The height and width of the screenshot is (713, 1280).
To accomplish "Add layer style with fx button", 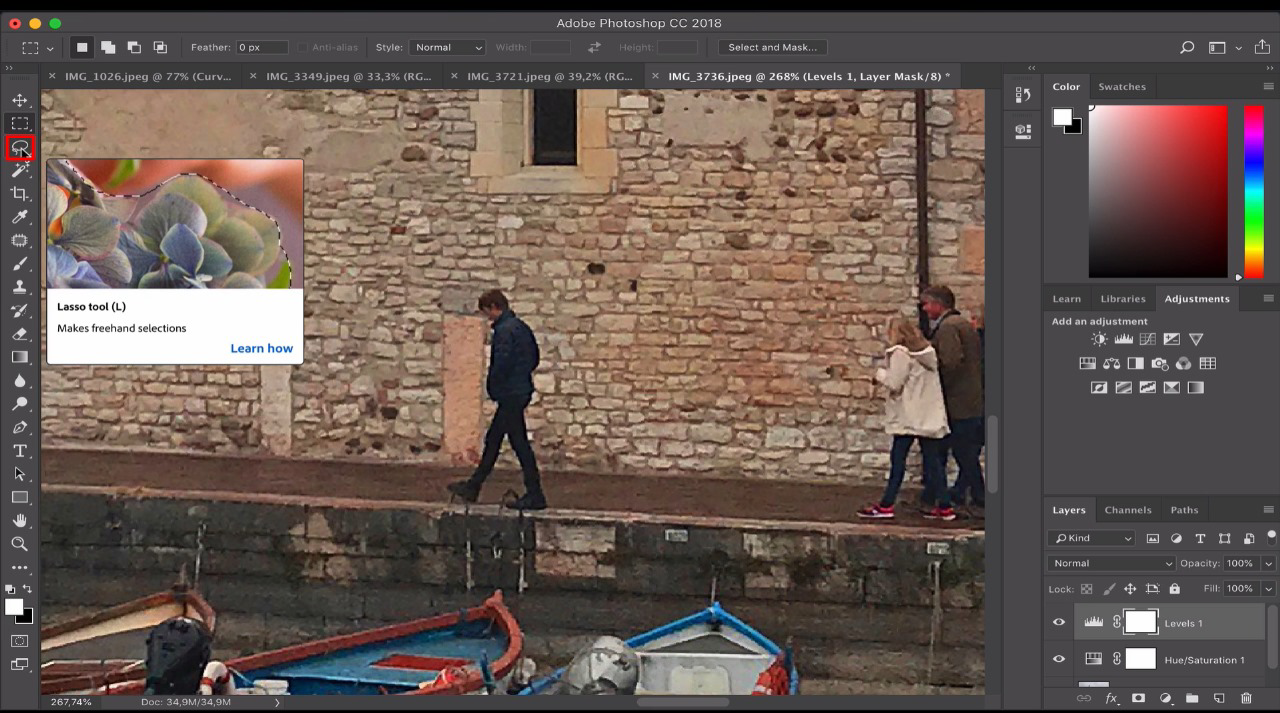I will [1111, 698].
